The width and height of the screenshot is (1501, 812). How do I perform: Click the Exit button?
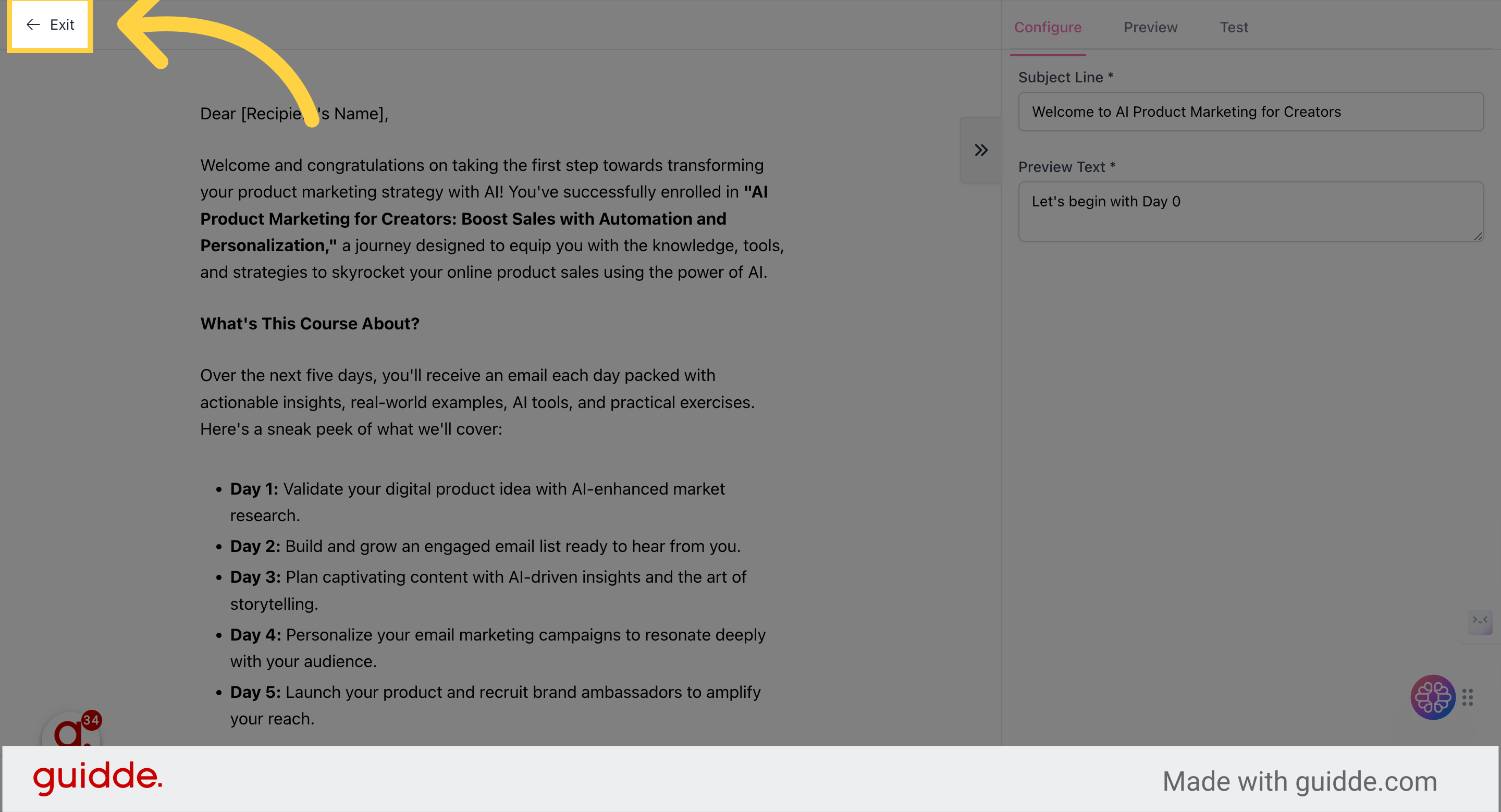point(50,24)
